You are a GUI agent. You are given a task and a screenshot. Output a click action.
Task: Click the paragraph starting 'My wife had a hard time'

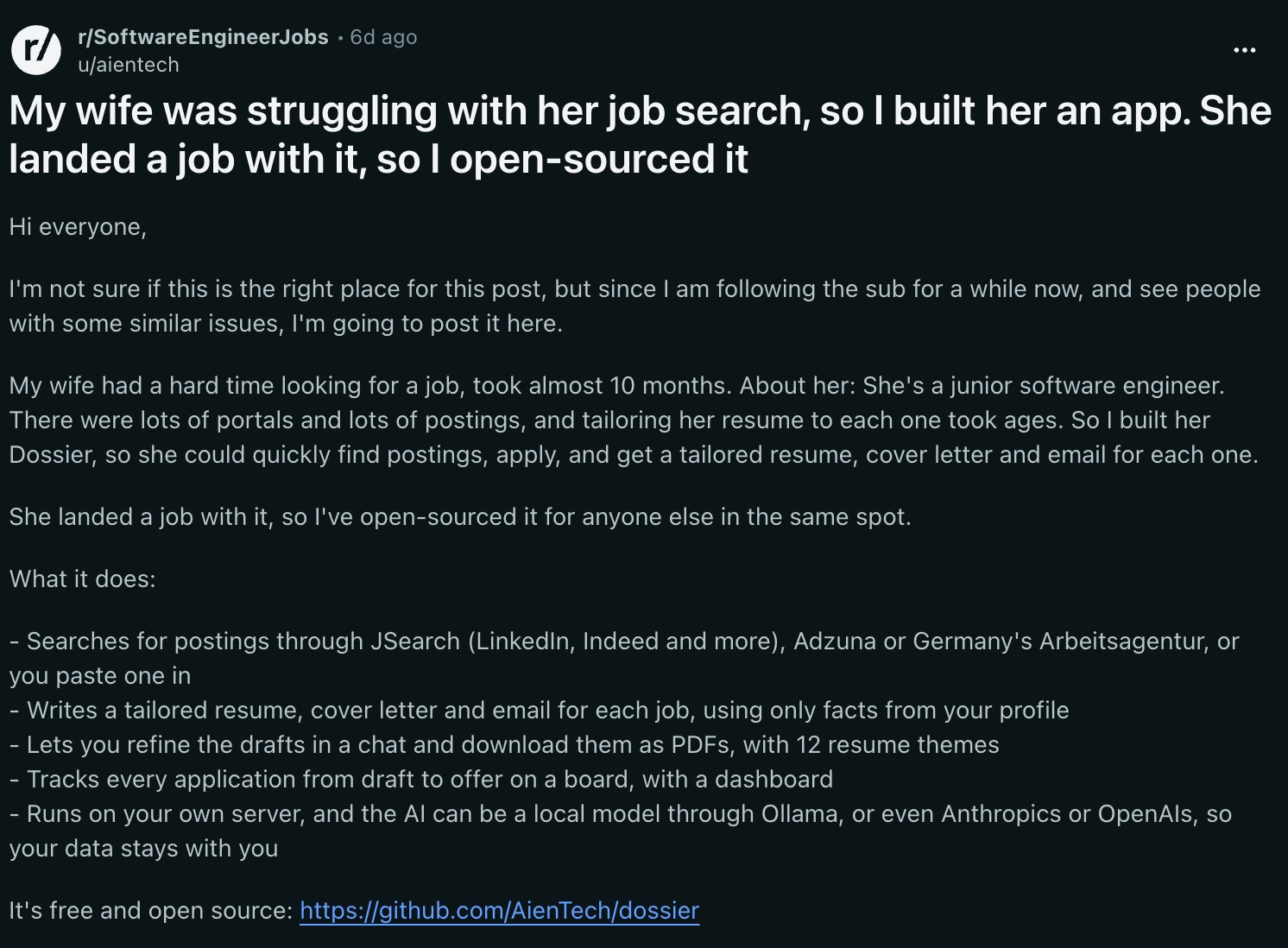pyautogui.click(x=634, y=420)
